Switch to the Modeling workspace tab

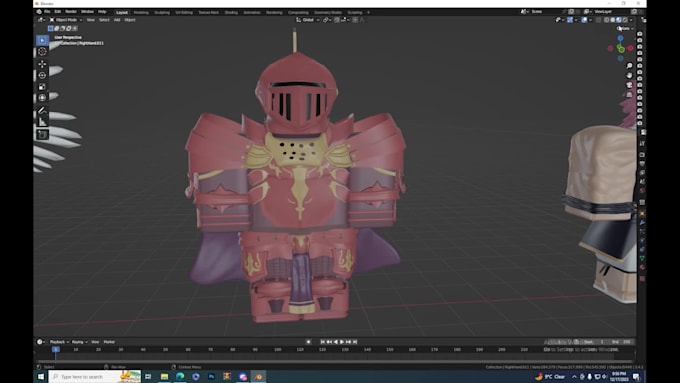pos(141,13)
